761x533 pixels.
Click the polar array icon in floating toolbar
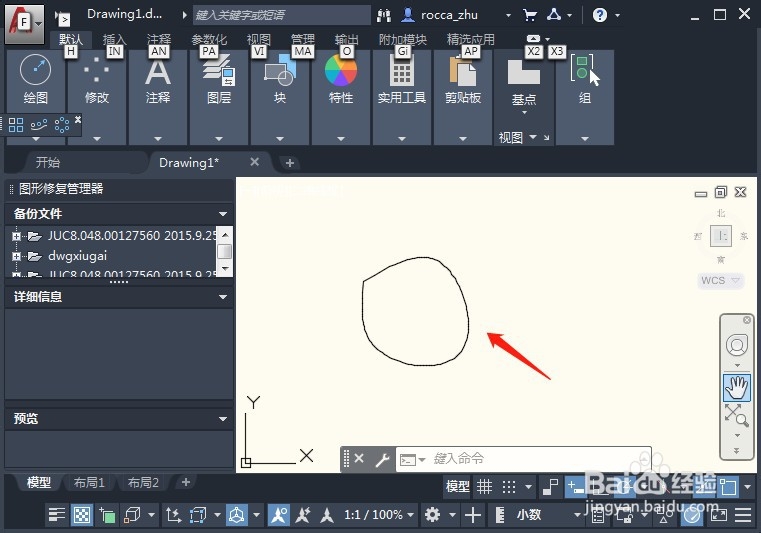[62, 125]
